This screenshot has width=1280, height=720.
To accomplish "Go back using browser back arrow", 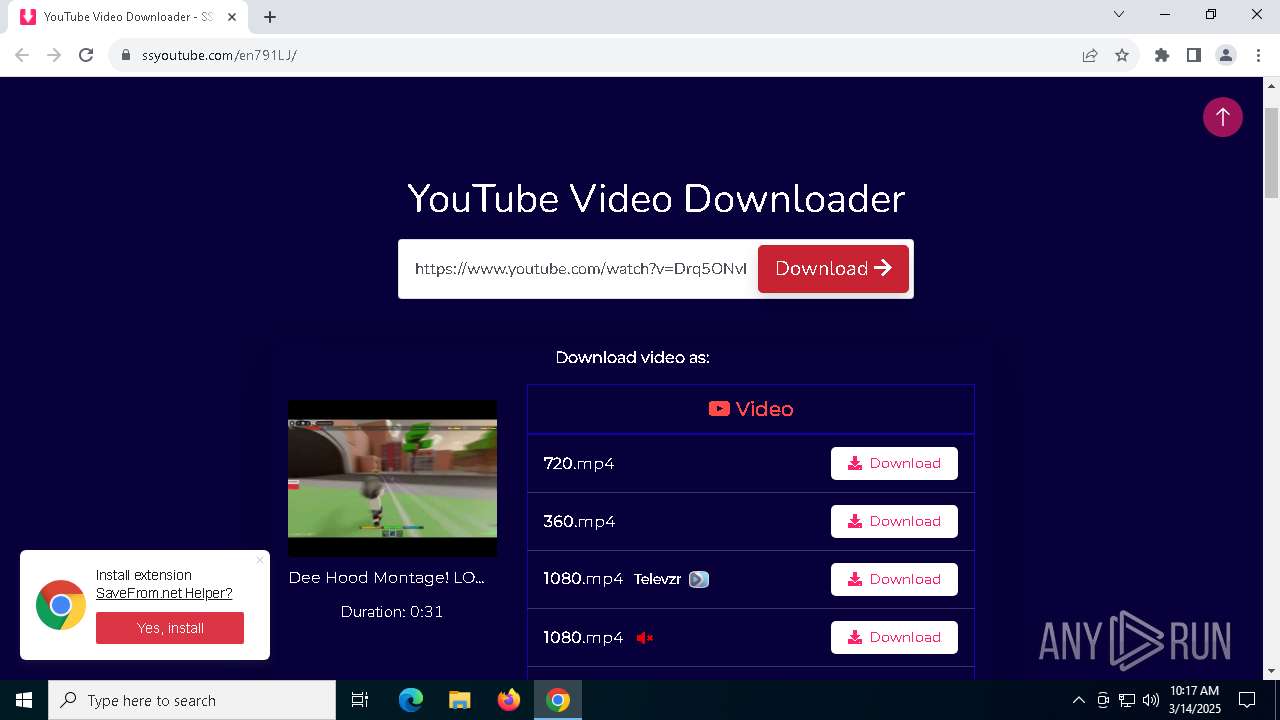I will pyautogui.click(x=22, y=55).
